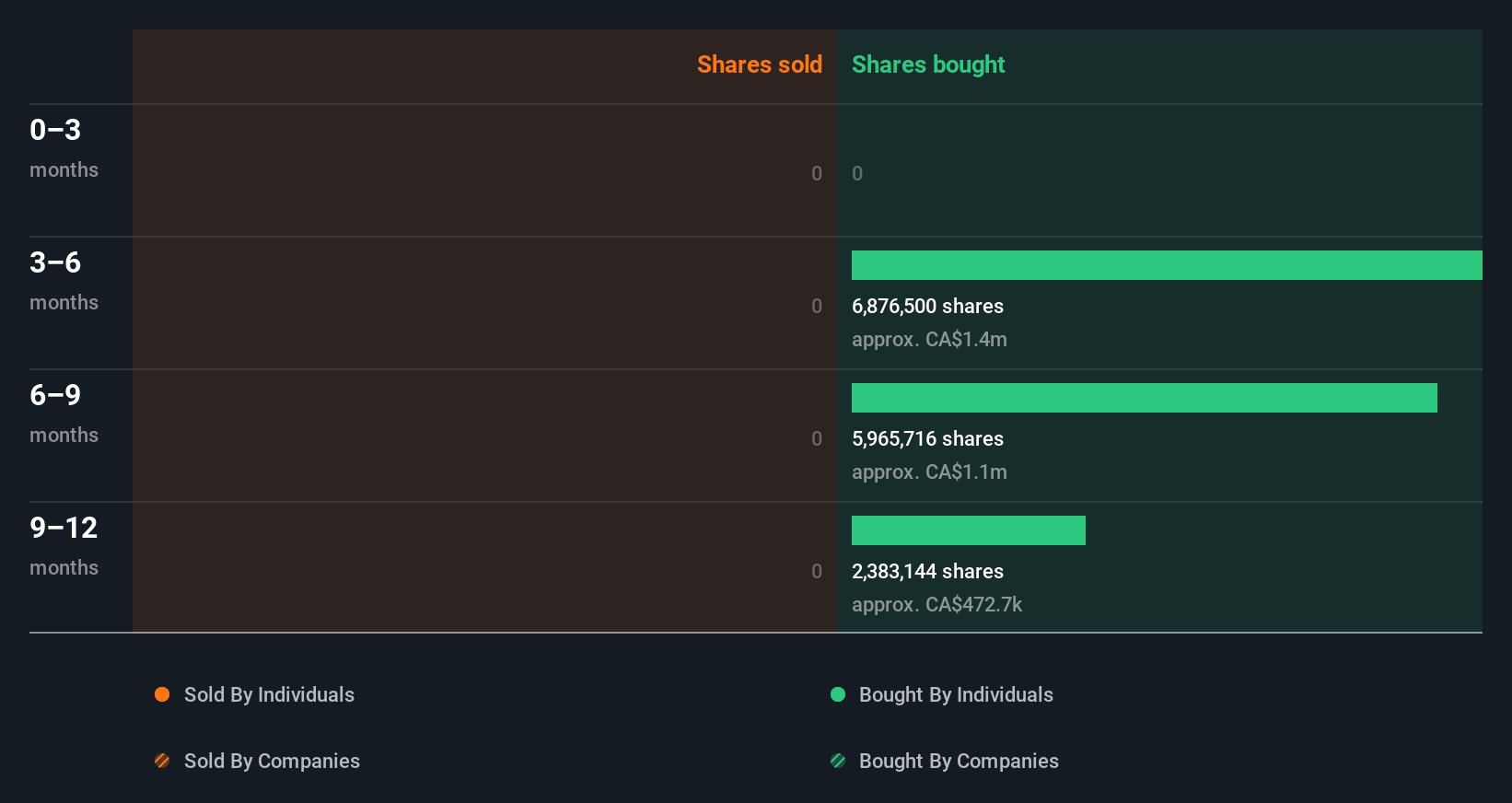Toggle the Sold By Companies legend label
This screenshot has height=803, width=1512.
(272, 761)
